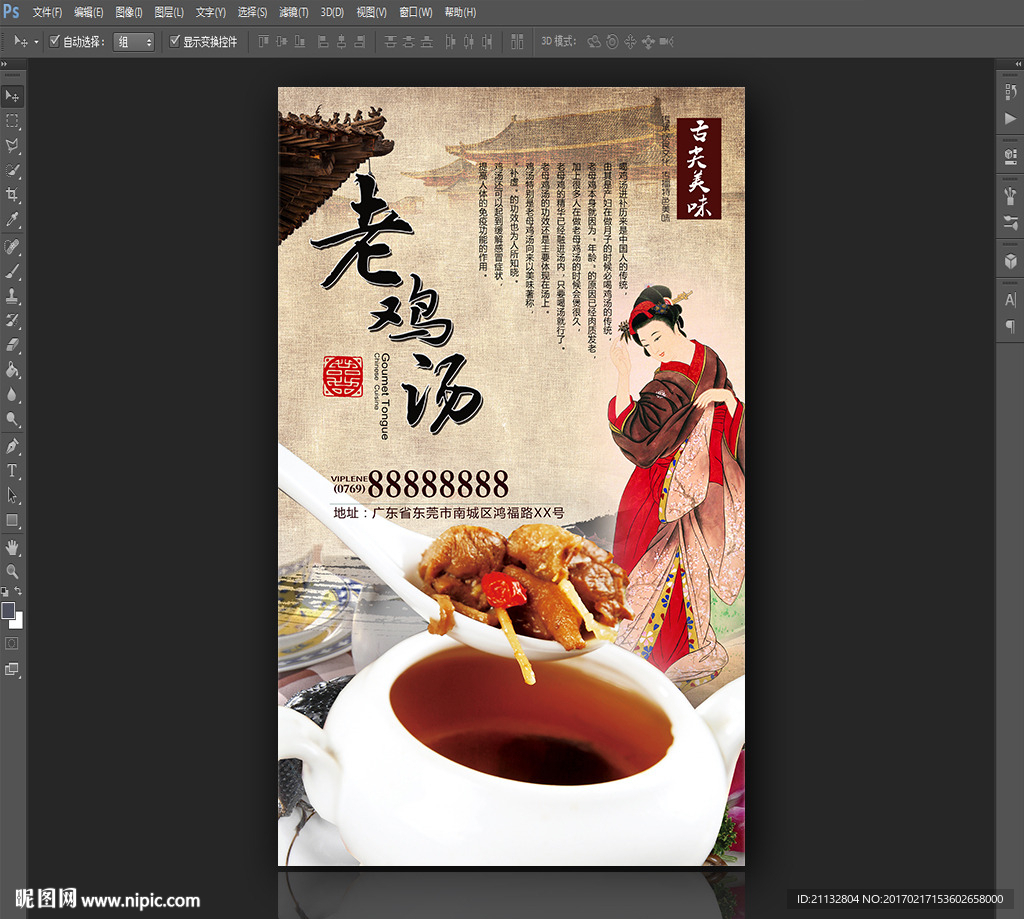Click the foreground color swatch

click(x=8, y=610)
